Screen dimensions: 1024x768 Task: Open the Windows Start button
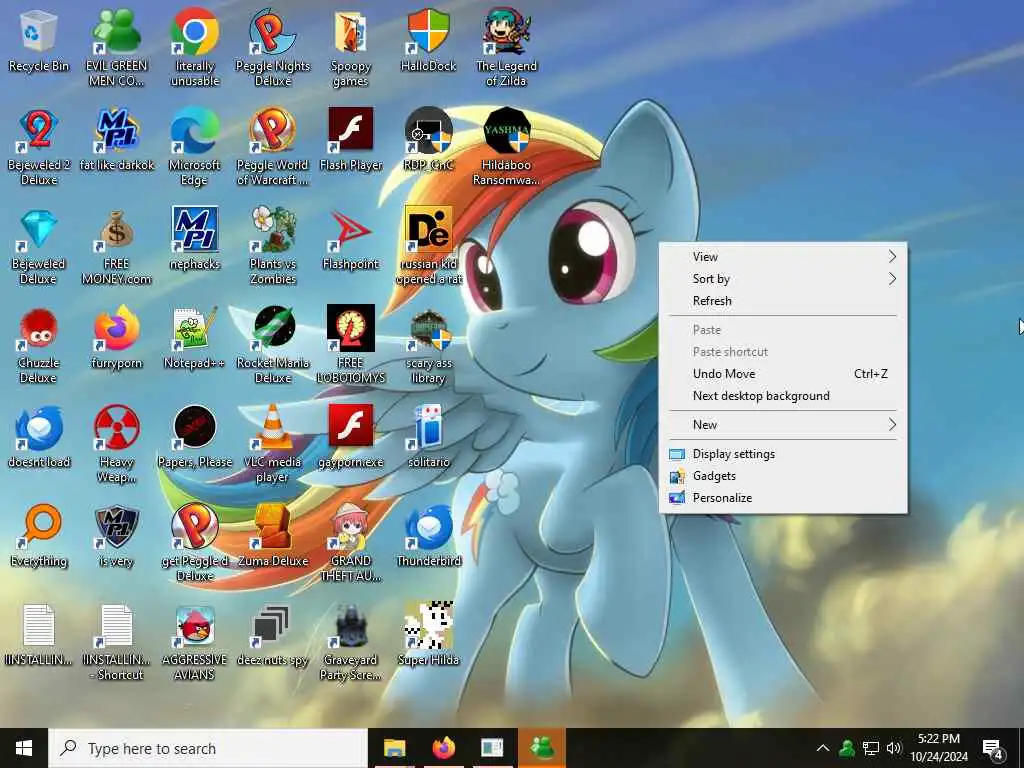tap(24, 748)
